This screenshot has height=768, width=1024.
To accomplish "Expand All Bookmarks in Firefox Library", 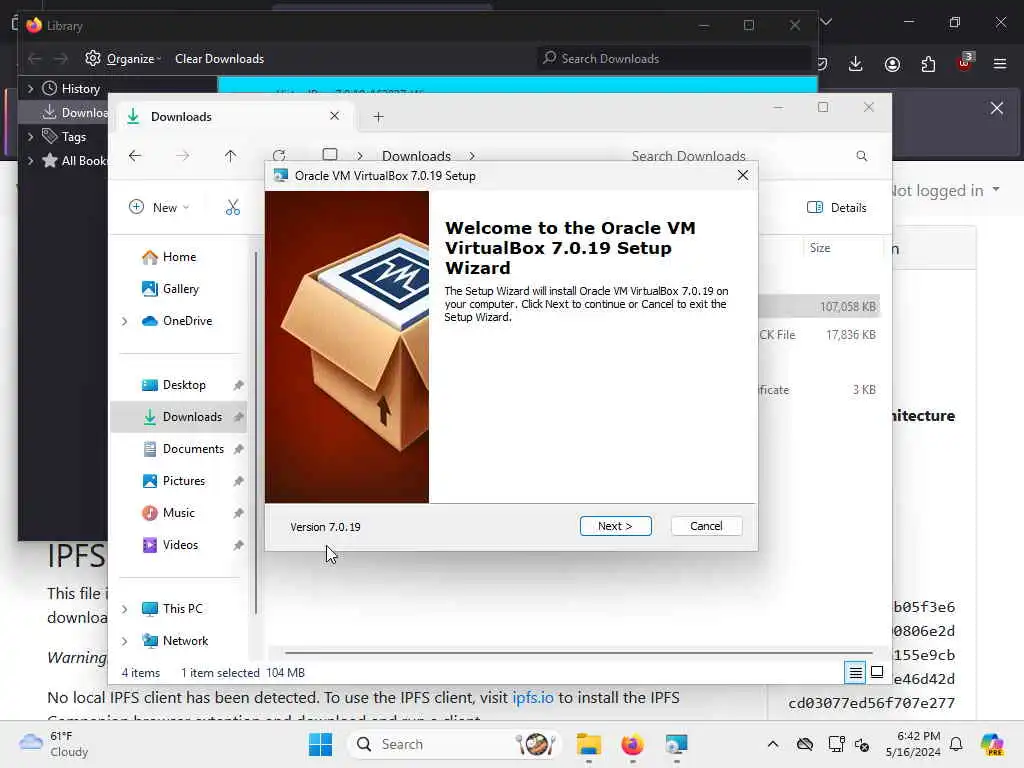I will pyautogui.click(x=30, y=161).
